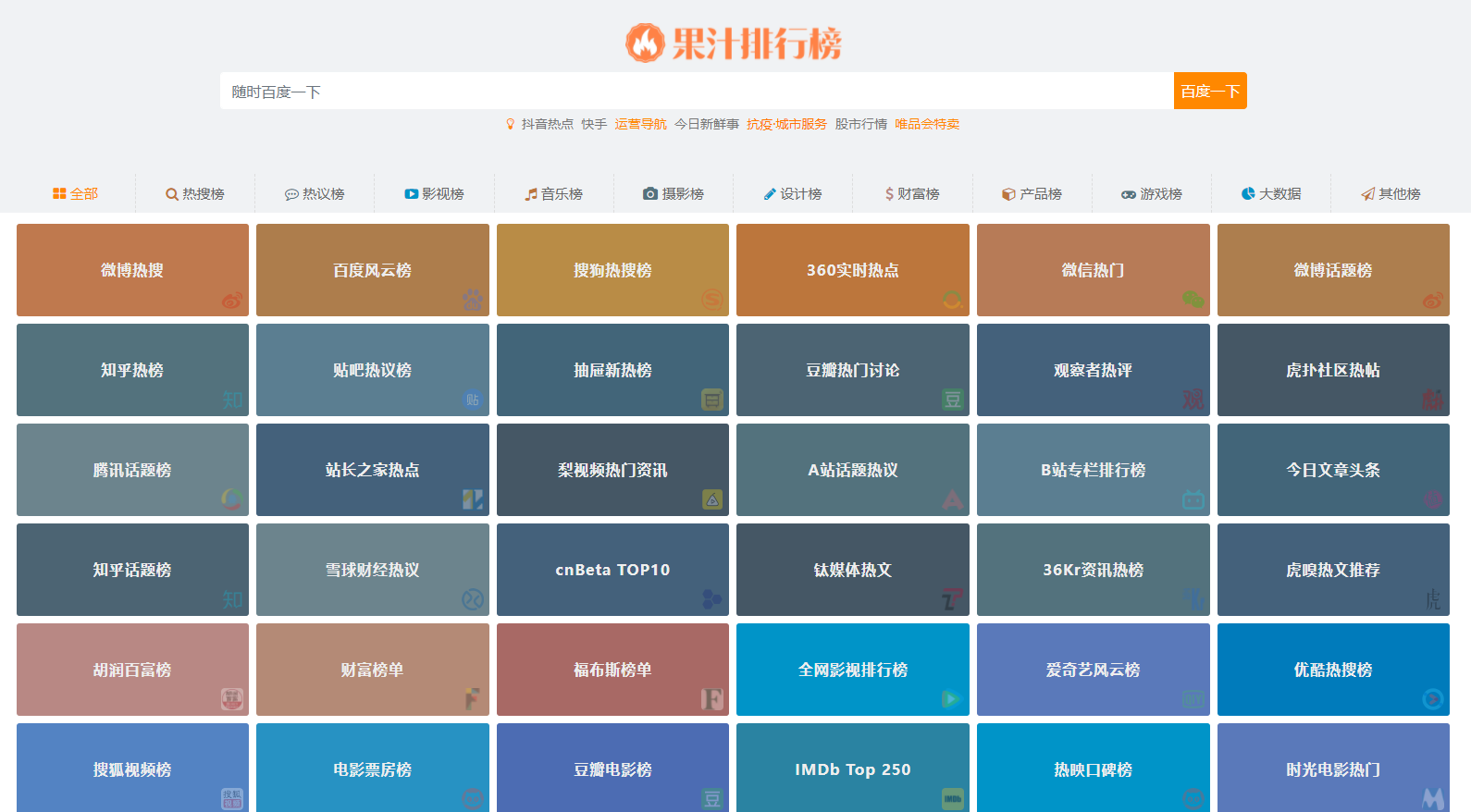Open the 电影票房榜 card
Viewport: 1471px width, 812px height.
point(373,768)
